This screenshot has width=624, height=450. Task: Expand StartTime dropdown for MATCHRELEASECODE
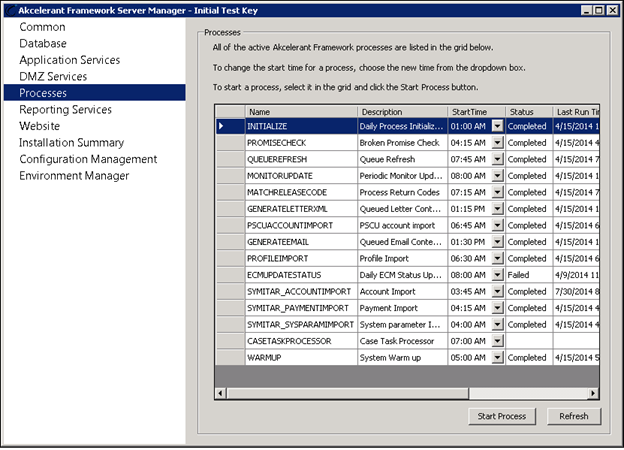pos(497,192)
